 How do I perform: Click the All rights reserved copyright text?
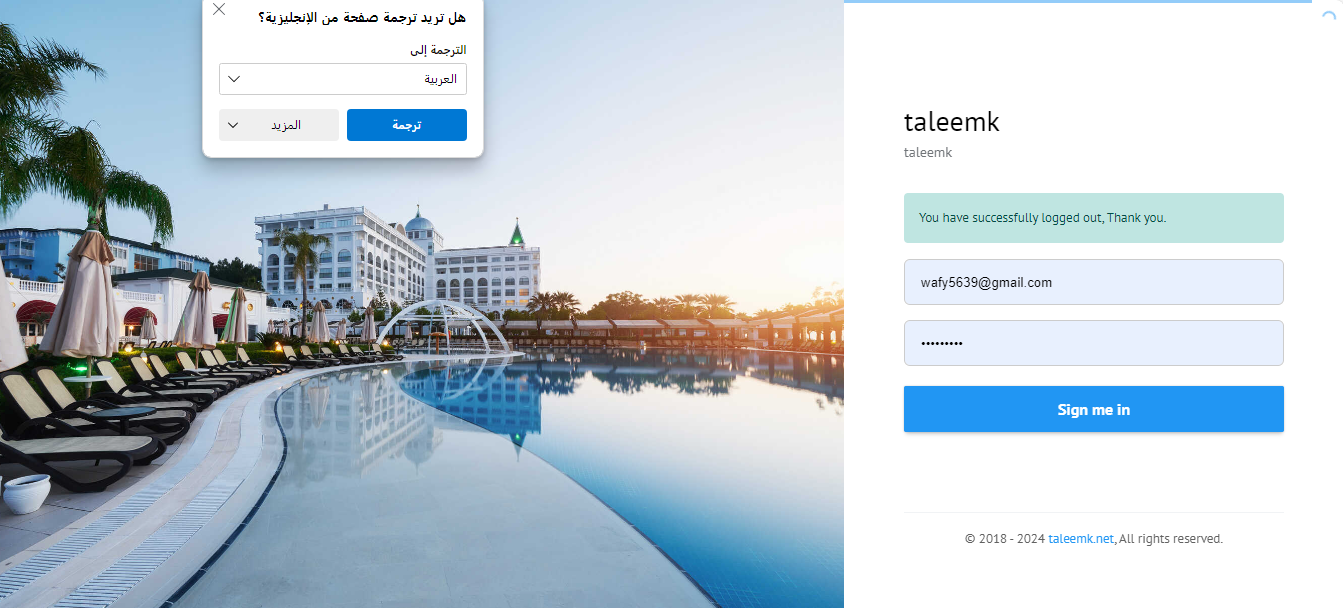pos(1171,538)
